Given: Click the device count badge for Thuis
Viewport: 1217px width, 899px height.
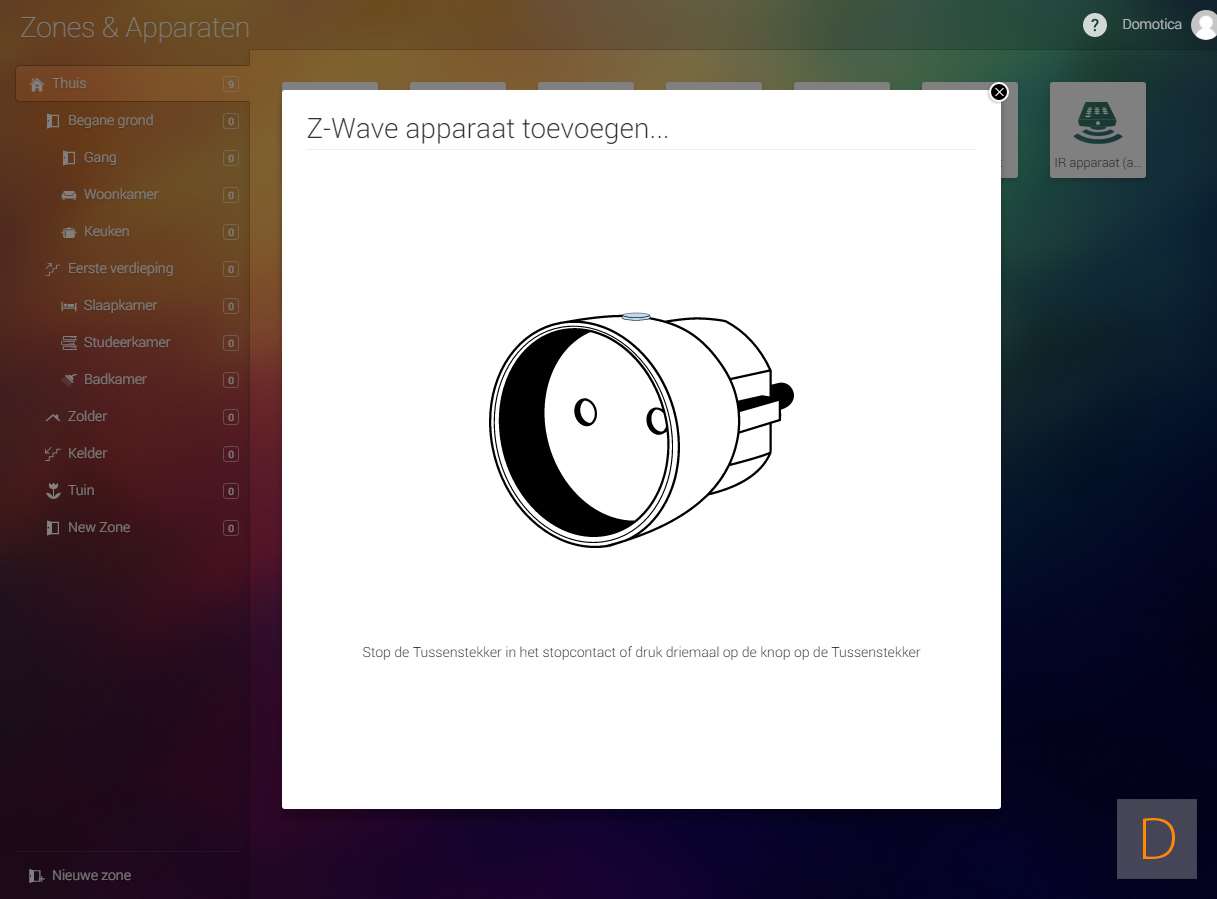Looking at the screenshot, I should tap(231, 85).
